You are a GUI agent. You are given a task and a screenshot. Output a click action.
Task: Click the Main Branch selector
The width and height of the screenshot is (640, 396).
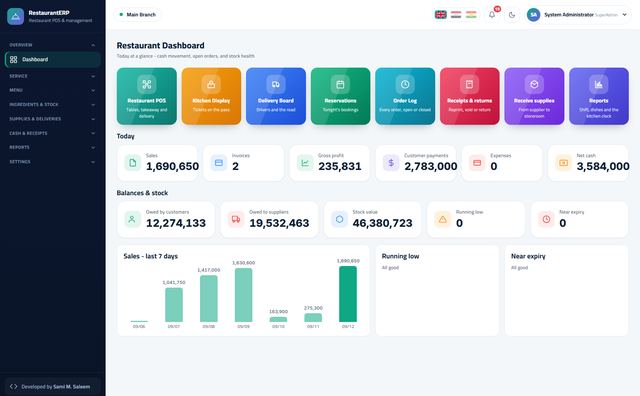[138, 15]
